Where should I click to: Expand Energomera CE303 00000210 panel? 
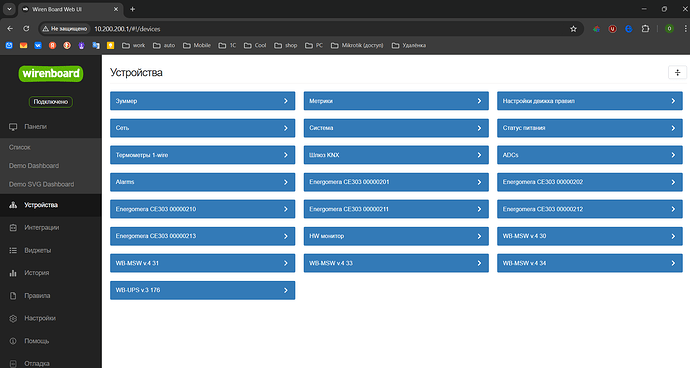pyautogui.click(x=202, y=209)
